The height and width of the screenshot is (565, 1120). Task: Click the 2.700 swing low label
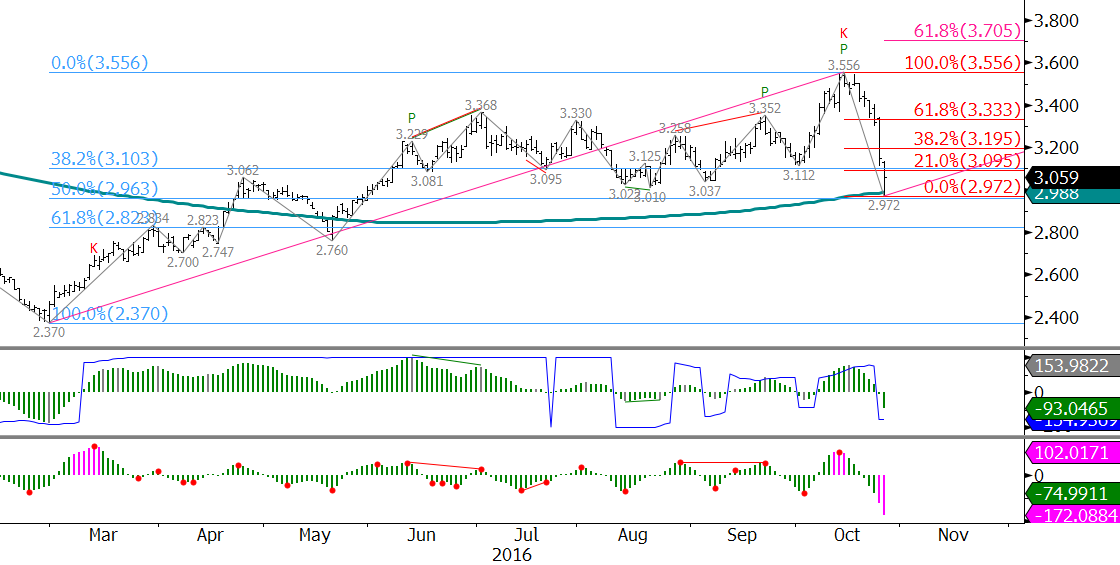tap(183, 261)
